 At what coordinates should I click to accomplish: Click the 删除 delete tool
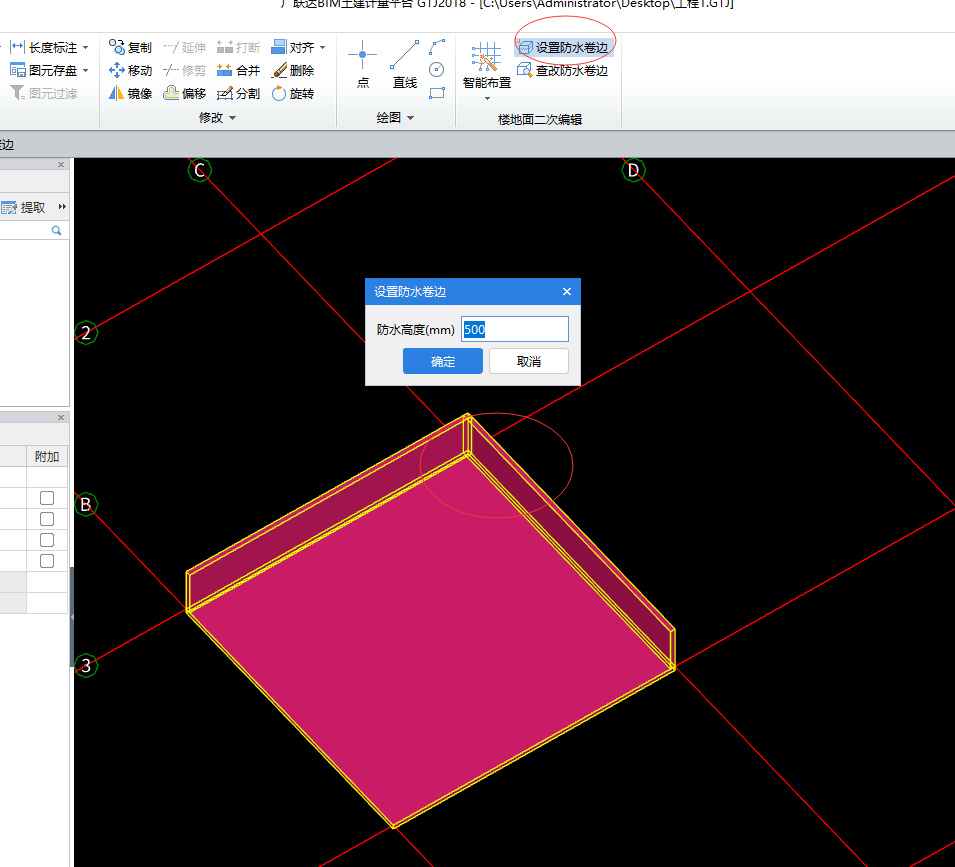tap(293, 71)
